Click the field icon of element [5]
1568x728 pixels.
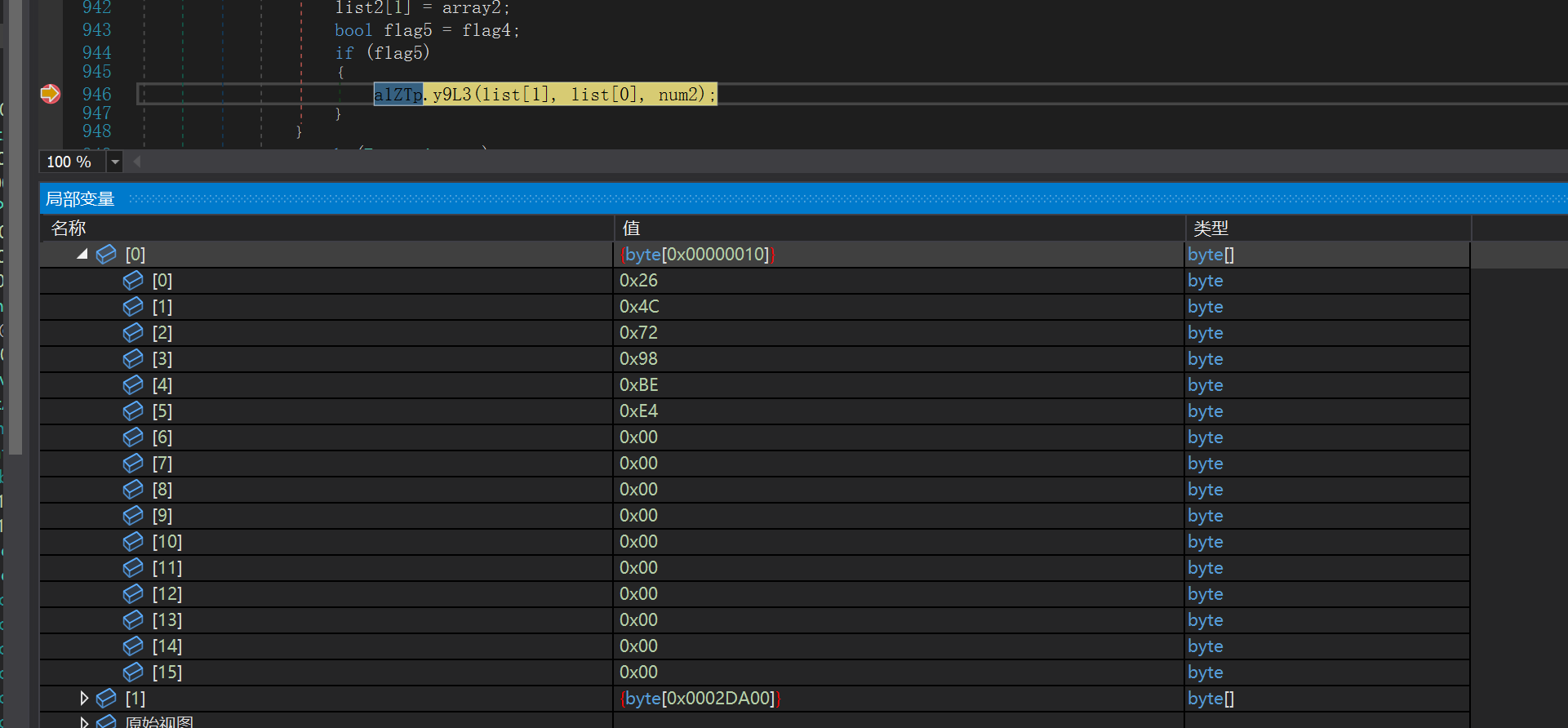click(x=133, y=411)
